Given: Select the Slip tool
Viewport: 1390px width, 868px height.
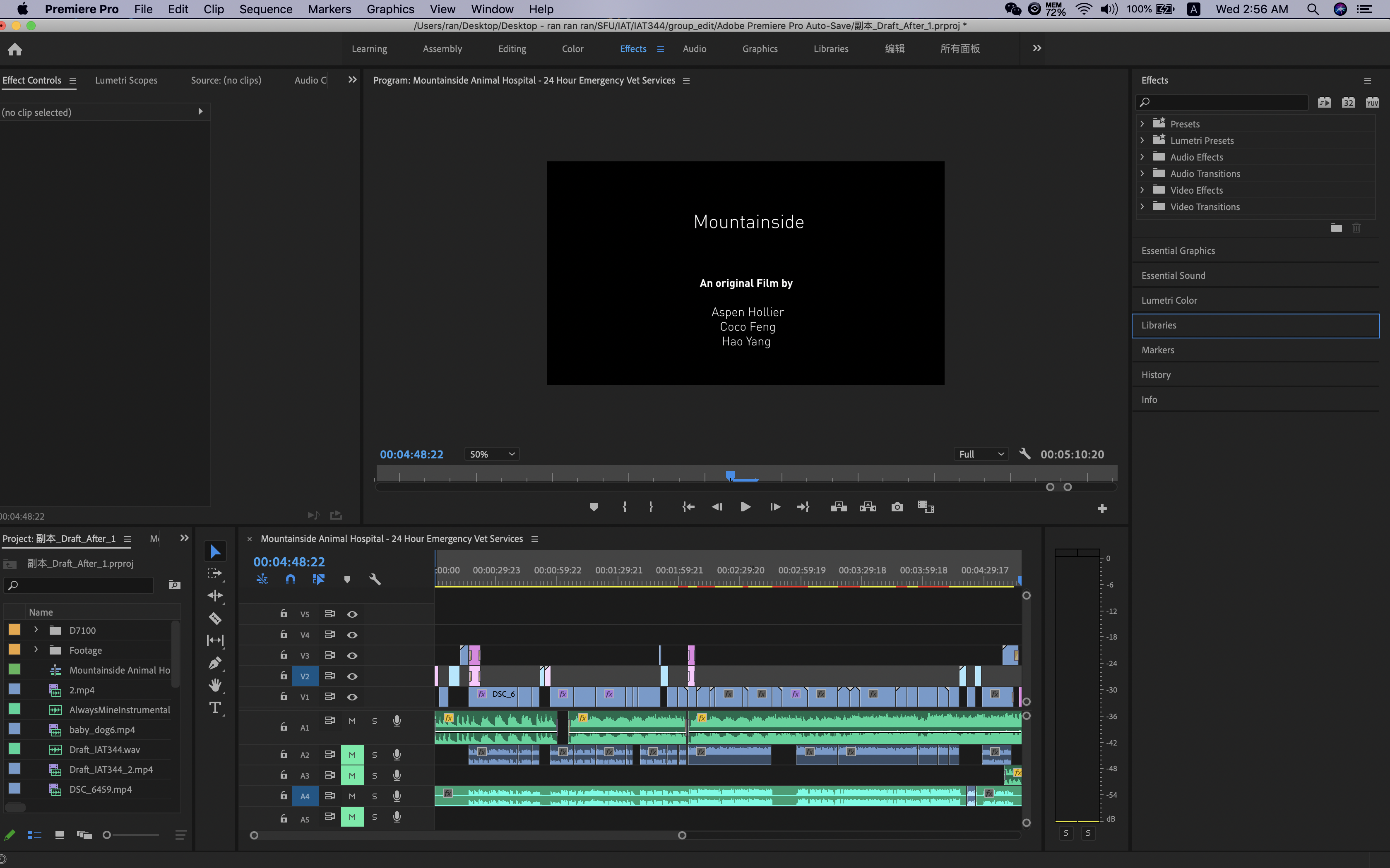Looking at the screenshot, I should 215,640.
